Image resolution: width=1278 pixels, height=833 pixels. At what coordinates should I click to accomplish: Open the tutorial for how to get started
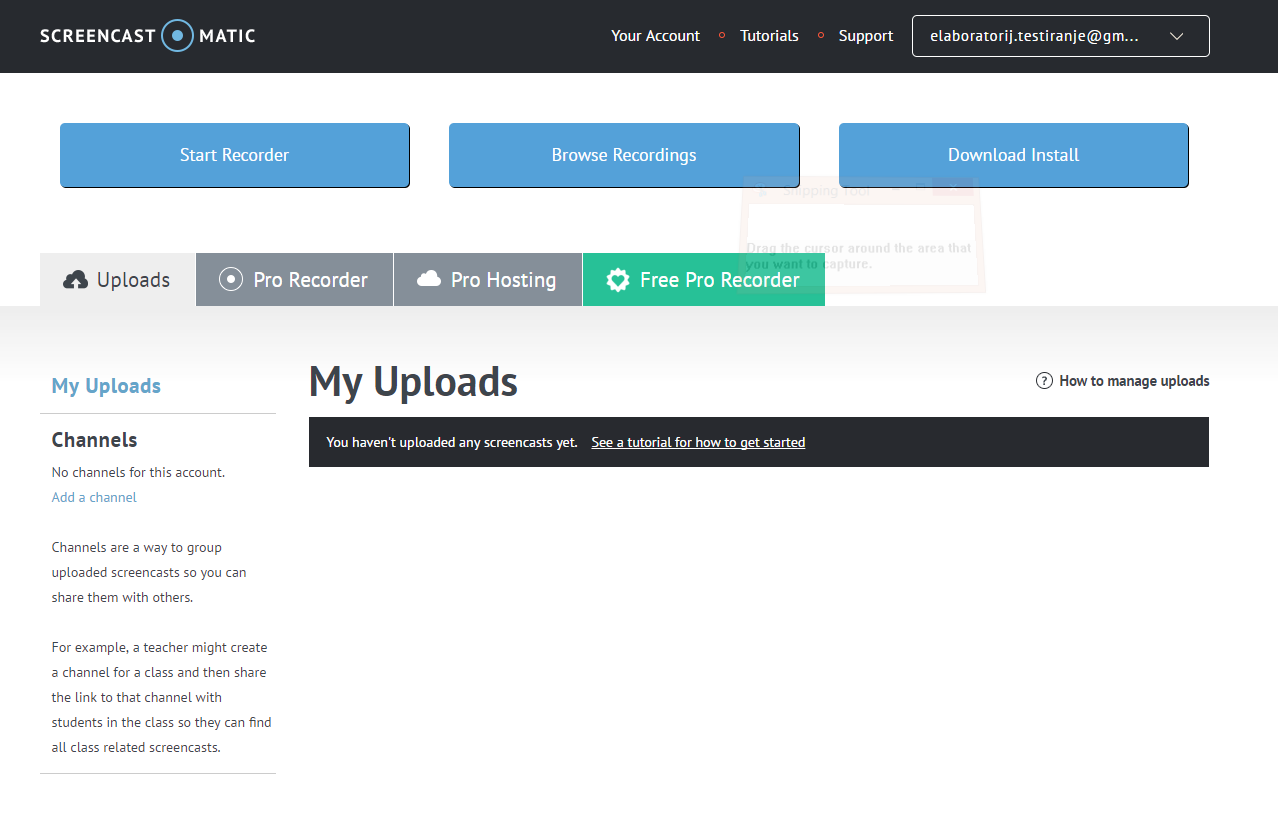(698, 442)
